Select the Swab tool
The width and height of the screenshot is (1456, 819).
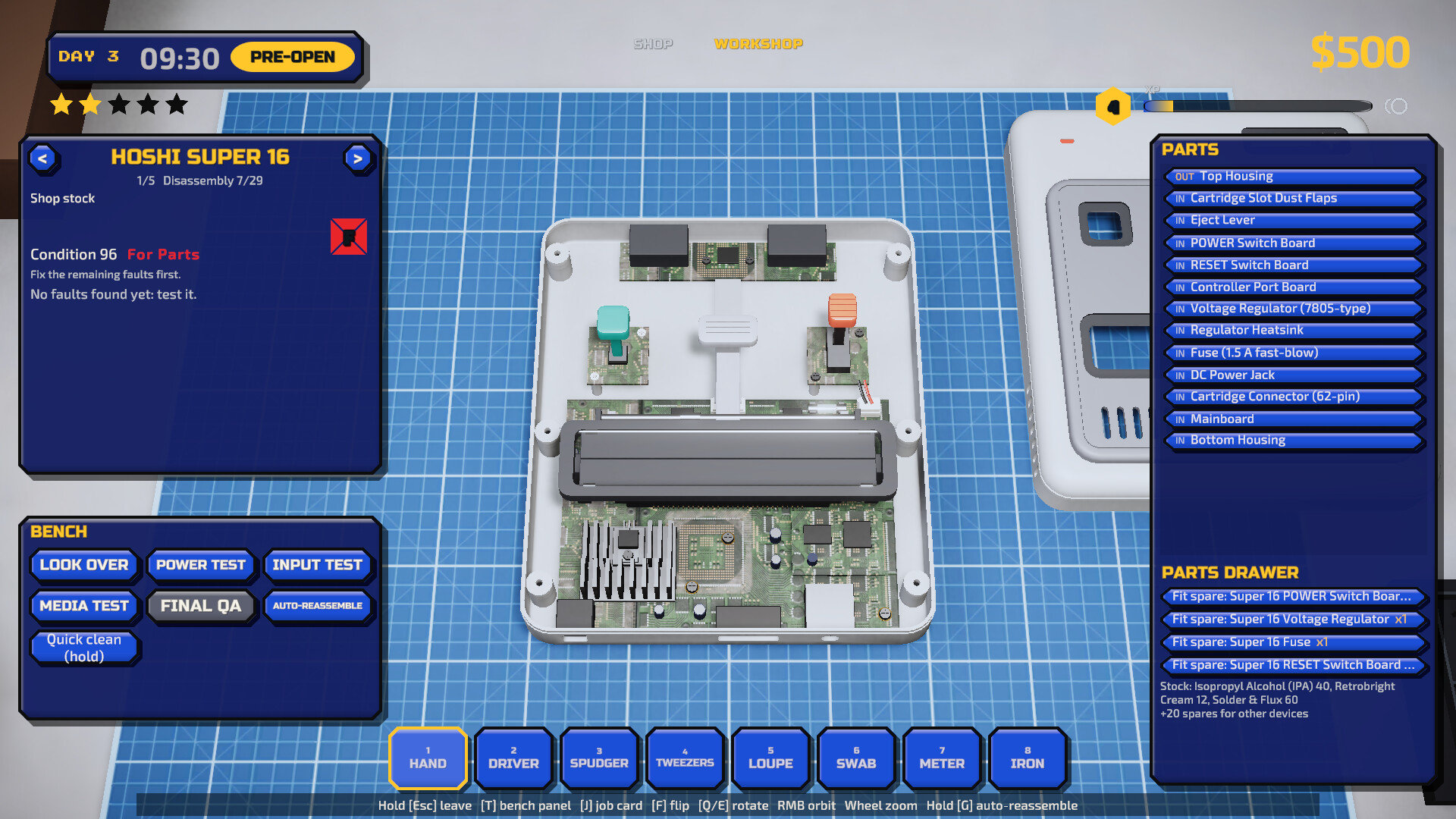point(856,758)
